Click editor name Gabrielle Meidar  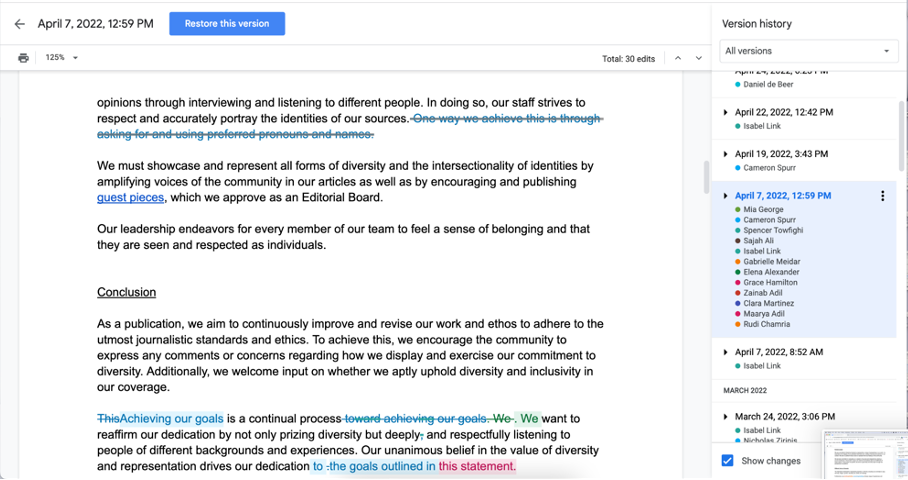pos(772,262)
